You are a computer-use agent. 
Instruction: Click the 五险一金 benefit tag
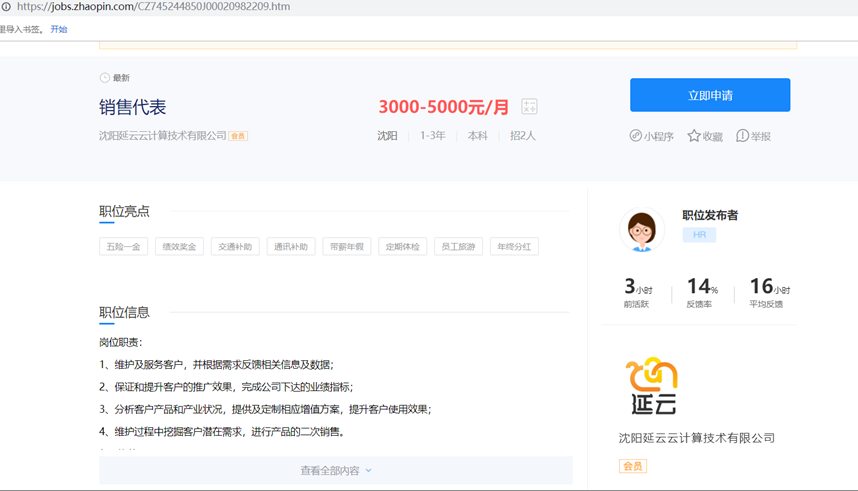[x=123, y=246]
